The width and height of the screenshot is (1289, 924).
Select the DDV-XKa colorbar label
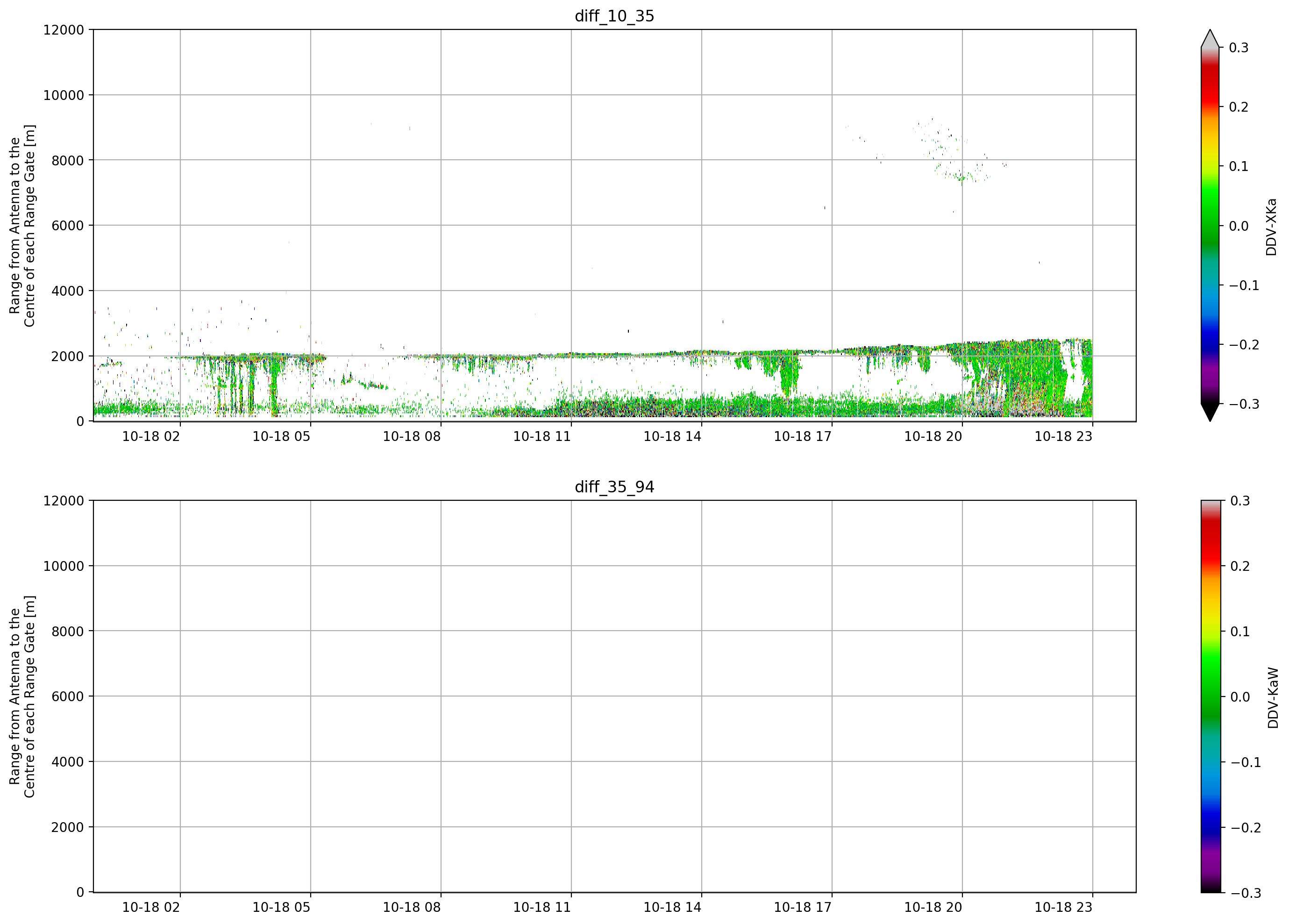pyautogui.click(x=1271, y=227)
